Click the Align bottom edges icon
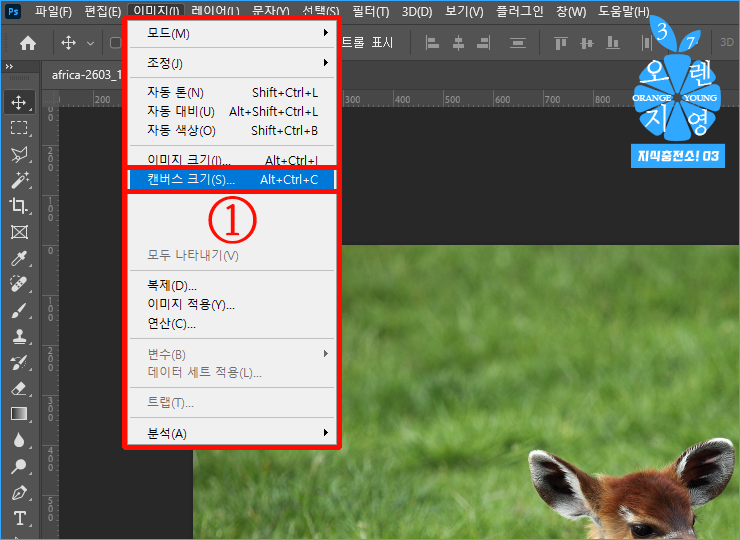This screenshot has width=740, height=540. pyautogui.click(x=613, y=43)
